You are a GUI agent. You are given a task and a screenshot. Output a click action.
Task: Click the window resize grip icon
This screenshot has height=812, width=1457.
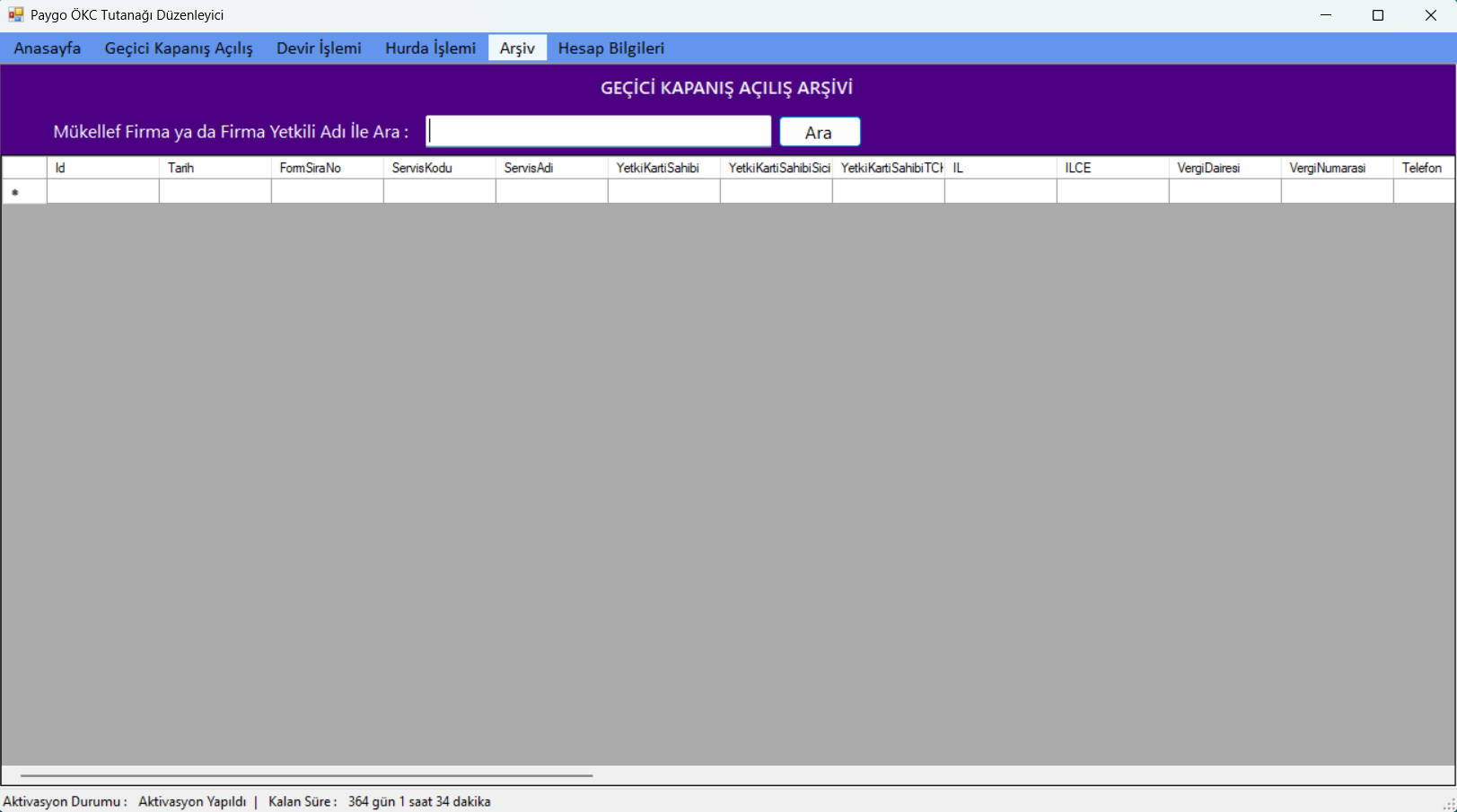click(1448, 803)
